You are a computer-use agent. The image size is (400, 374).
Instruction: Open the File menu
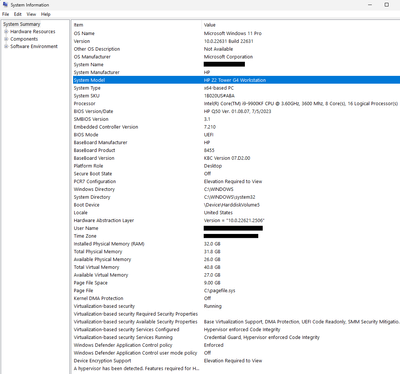click(x=5, y=14)
